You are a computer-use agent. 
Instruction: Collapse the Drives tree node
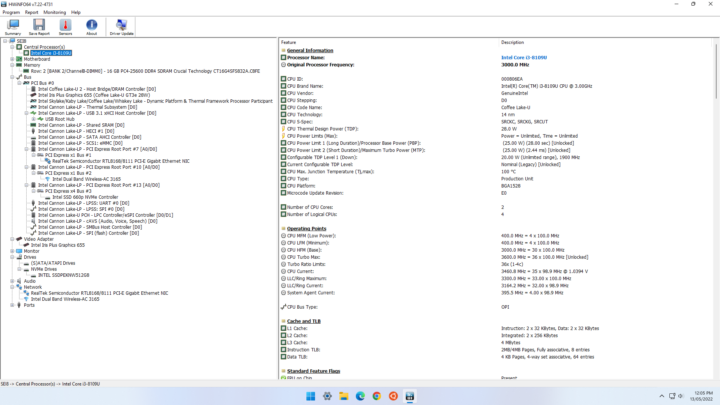12,257
